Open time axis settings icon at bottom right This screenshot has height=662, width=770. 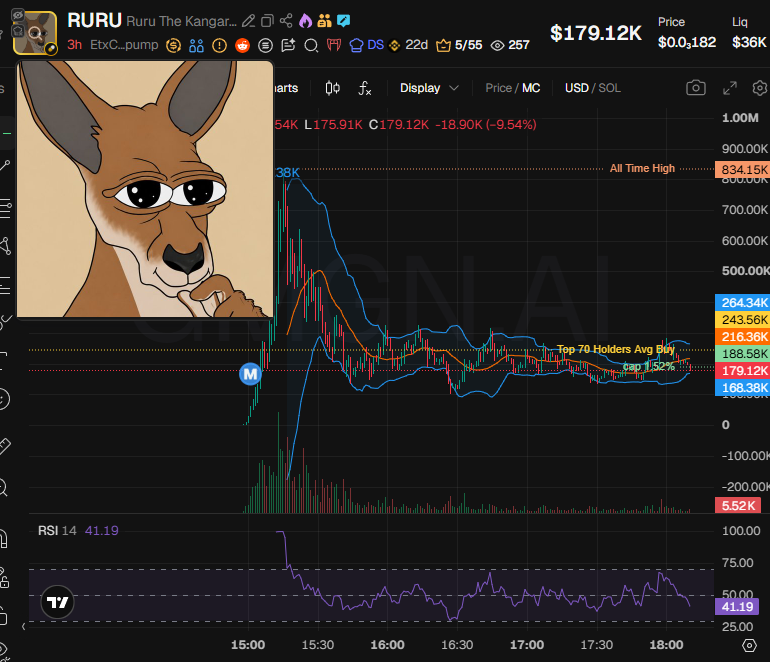click(x=749, y=645)
